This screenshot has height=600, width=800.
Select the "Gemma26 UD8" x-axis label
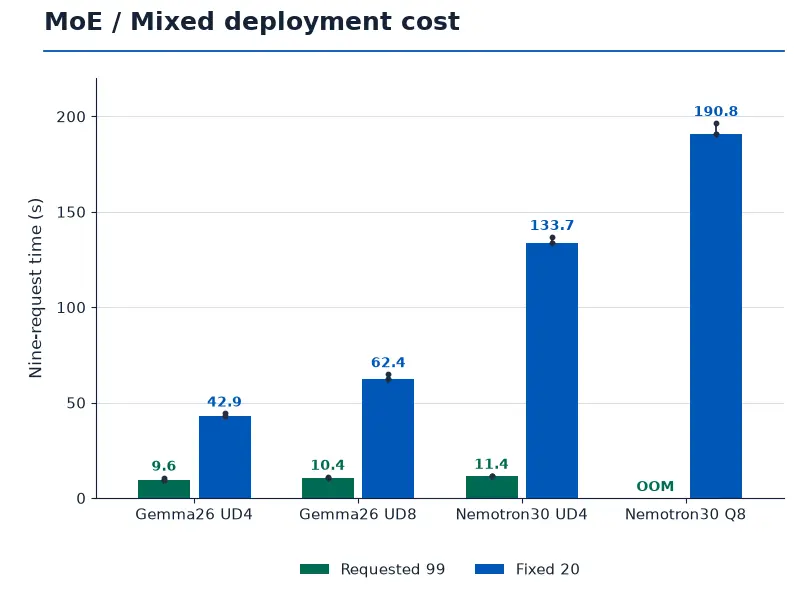pos(358,514)
